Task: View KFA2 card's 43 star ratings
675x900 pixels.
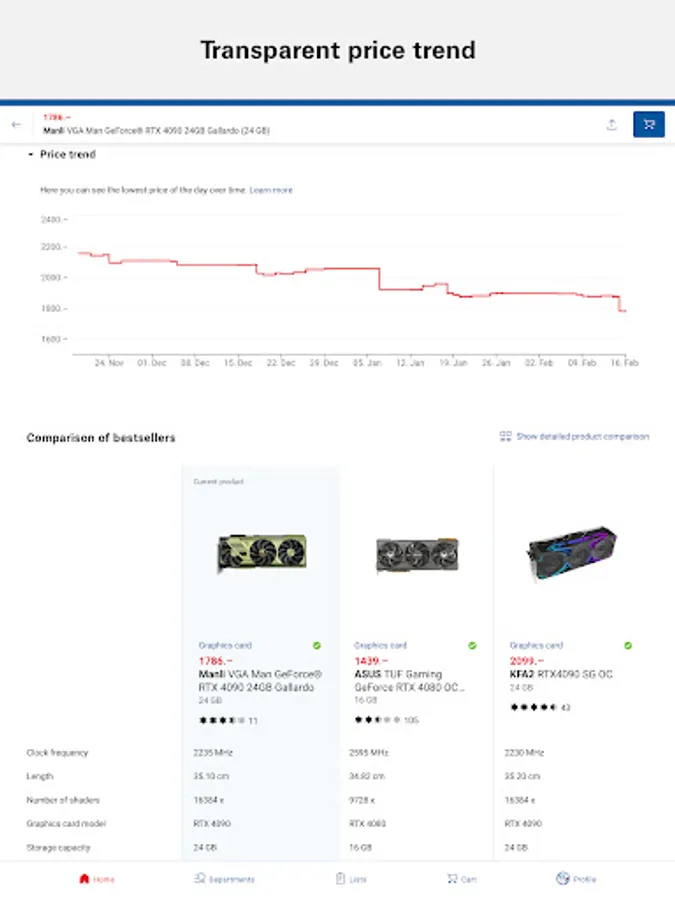Action: 540,707
